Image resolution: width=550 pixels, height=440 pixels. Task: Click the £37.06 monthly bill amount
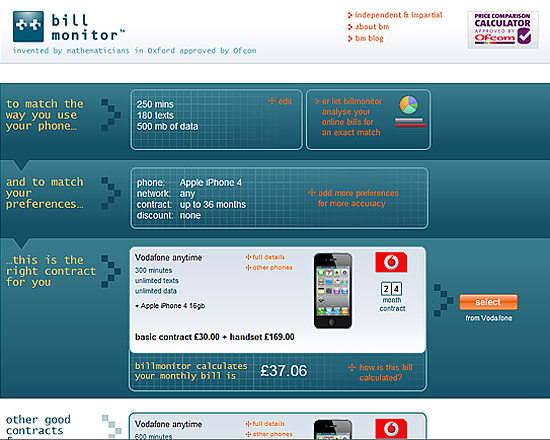click(x=283, y=371)
